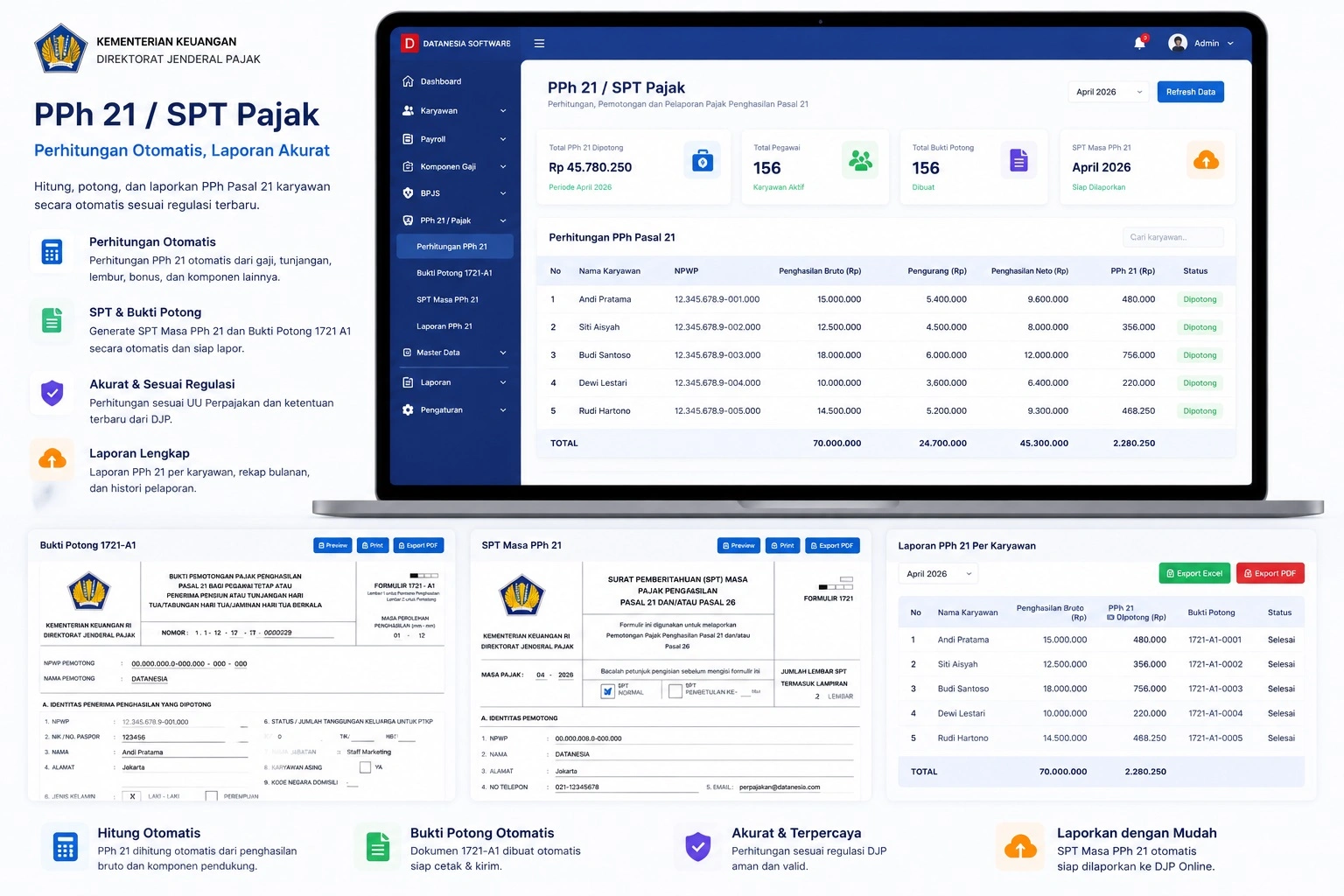Click the SPT & Bukti Potong document icon
The image size is (1344, 896).
click(52, 321)
